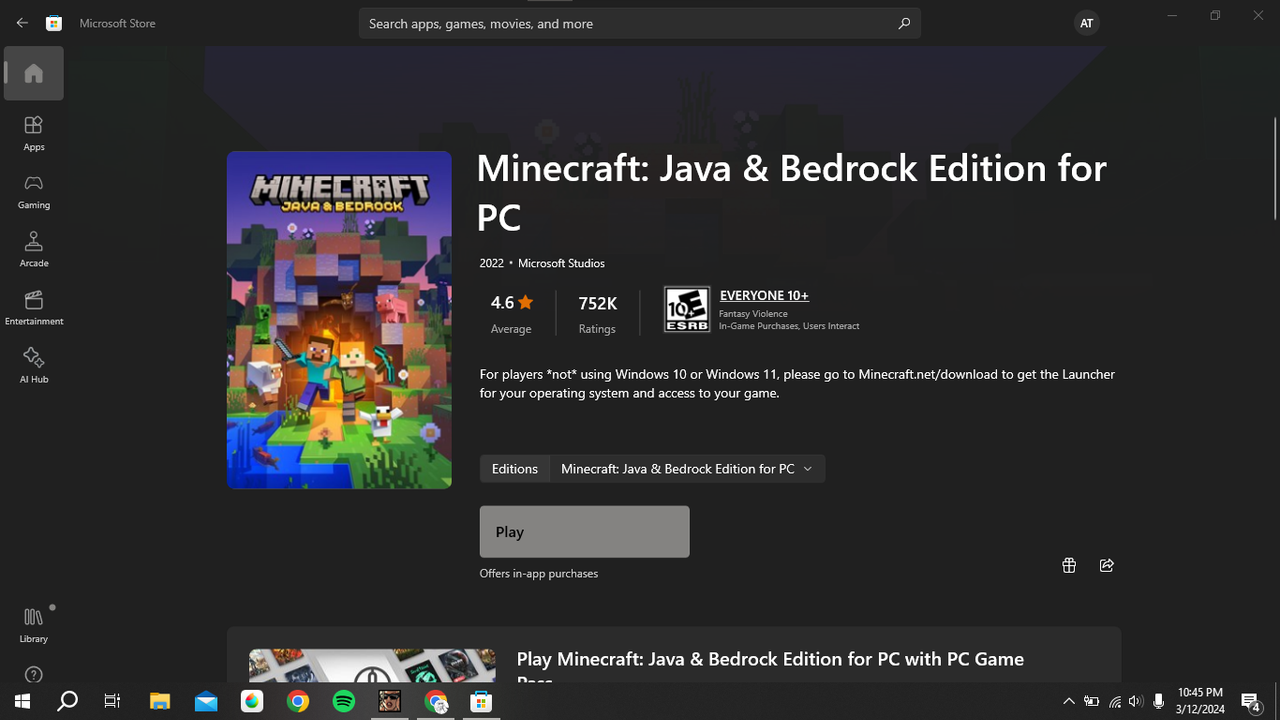
Task: Click the PC Game Pass heading
Action: click(770, 666)
